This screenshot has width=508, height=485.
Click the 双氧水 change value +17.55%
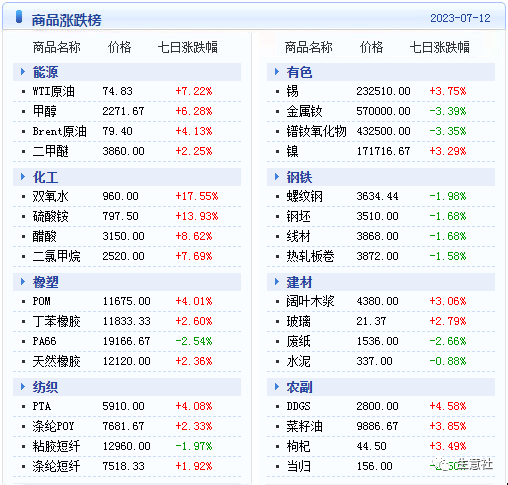(x=197, y=196)
